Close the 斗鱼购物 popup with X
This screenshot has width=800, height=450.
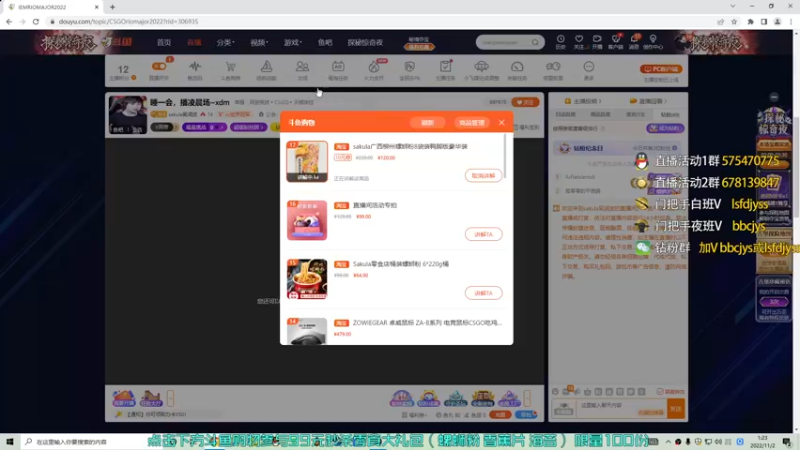[502, 122]
